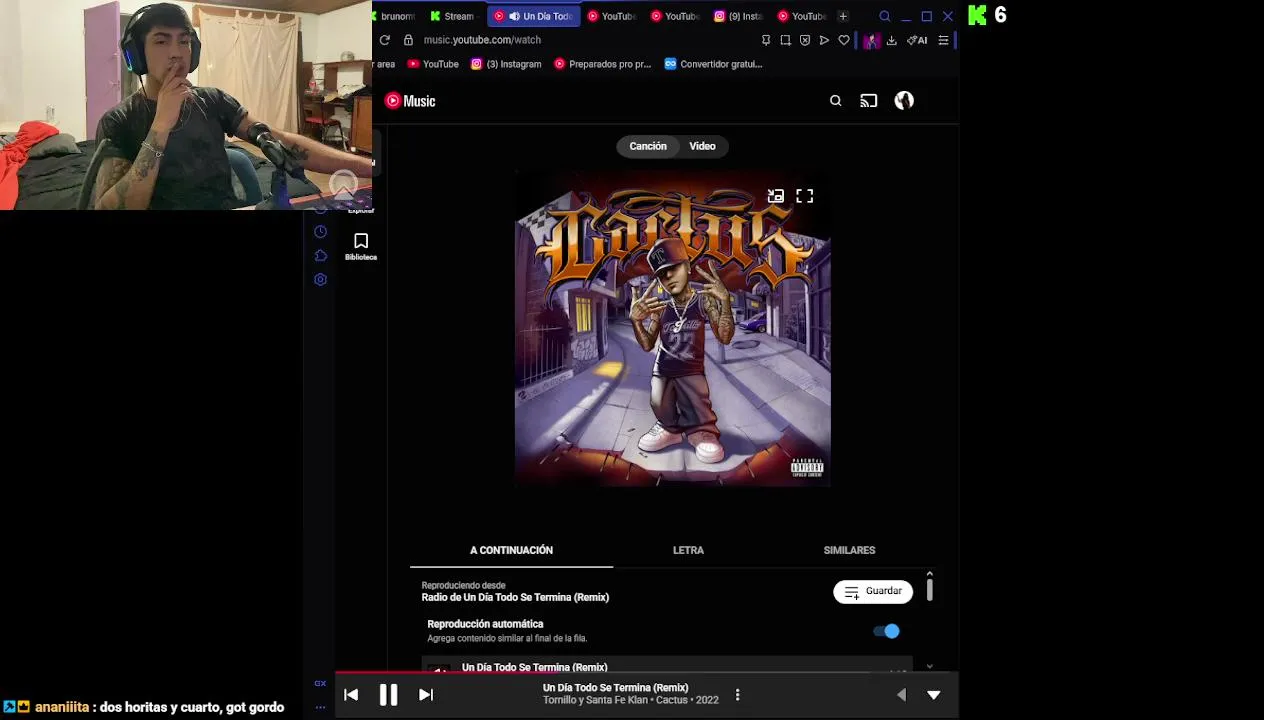The height and width of the screenshot is (720, 1264).
Task: Switch player to Video mode
Action: [702, 146]
